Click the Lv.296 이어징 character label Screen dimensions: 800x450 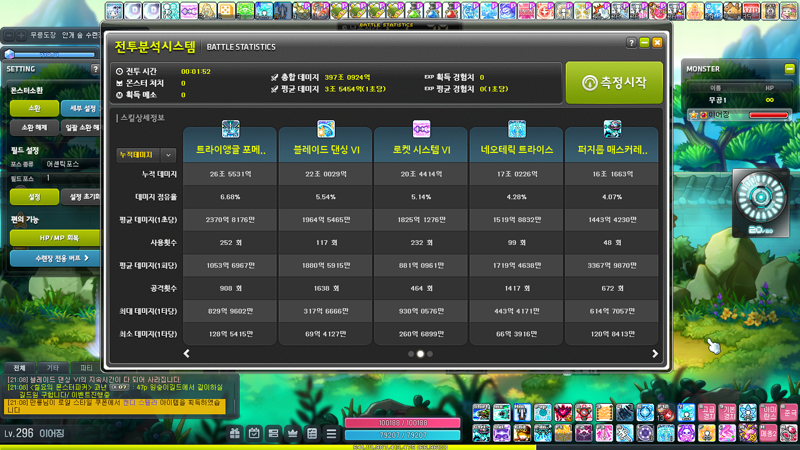(35, 434)
